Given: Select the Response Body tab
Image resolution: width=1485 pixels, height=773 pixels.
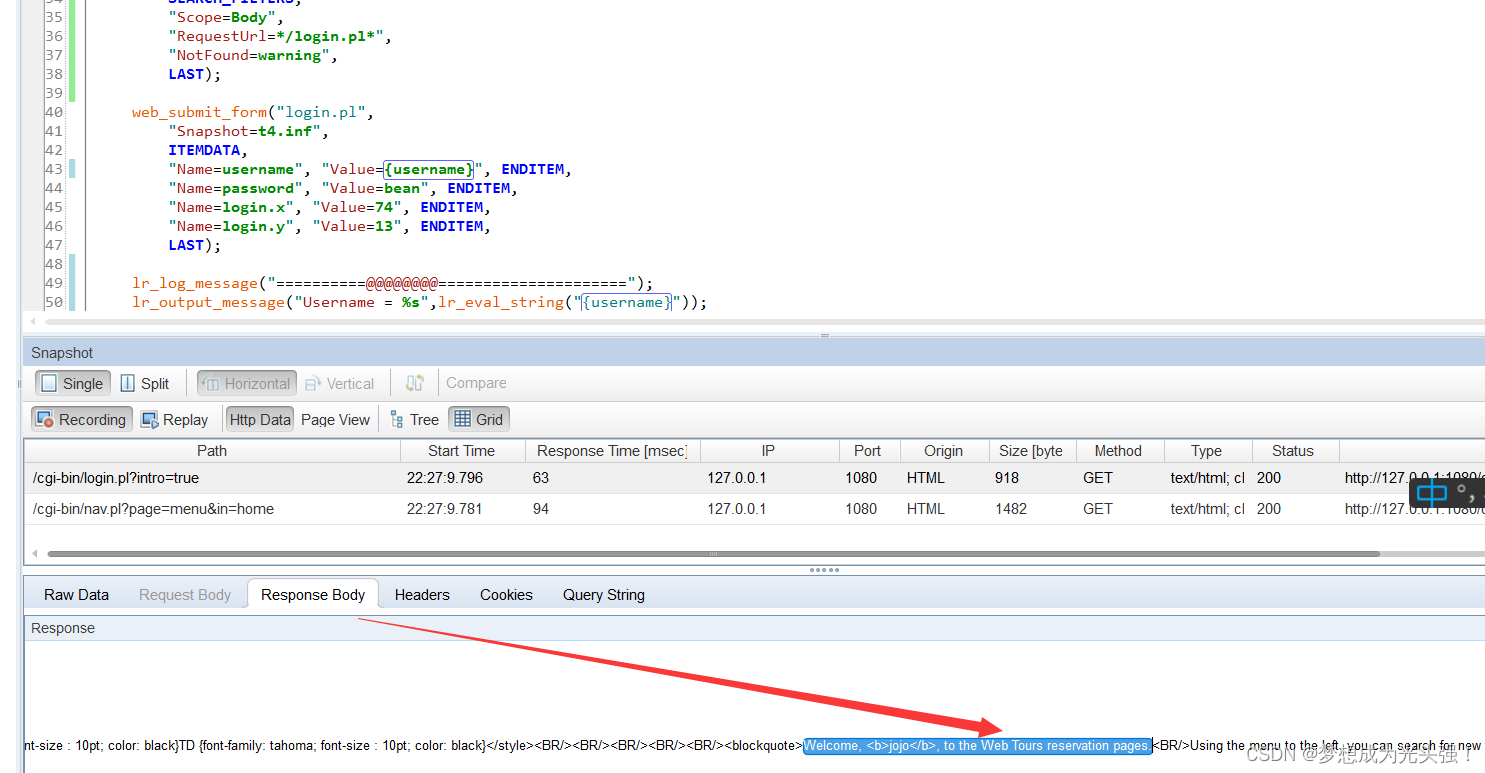Looking at the screenshot, I should click(x=313, y=594).
